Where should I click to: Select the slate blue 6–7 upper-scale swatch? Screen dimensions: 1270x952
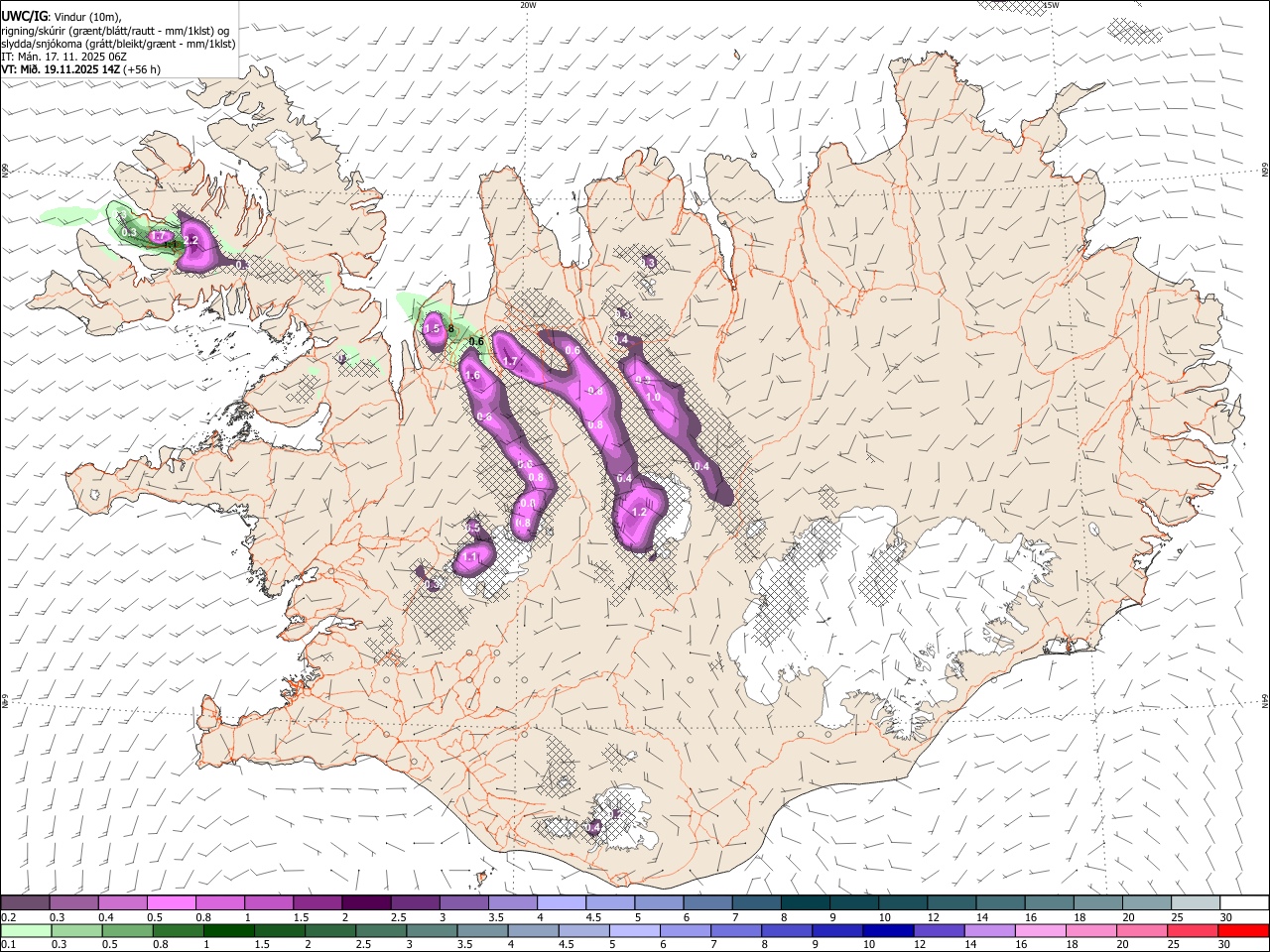[x=707, y=903]
